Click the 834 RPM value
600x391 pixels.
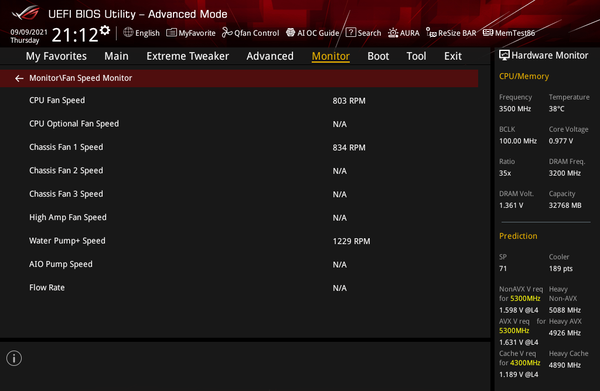(349, 148)
